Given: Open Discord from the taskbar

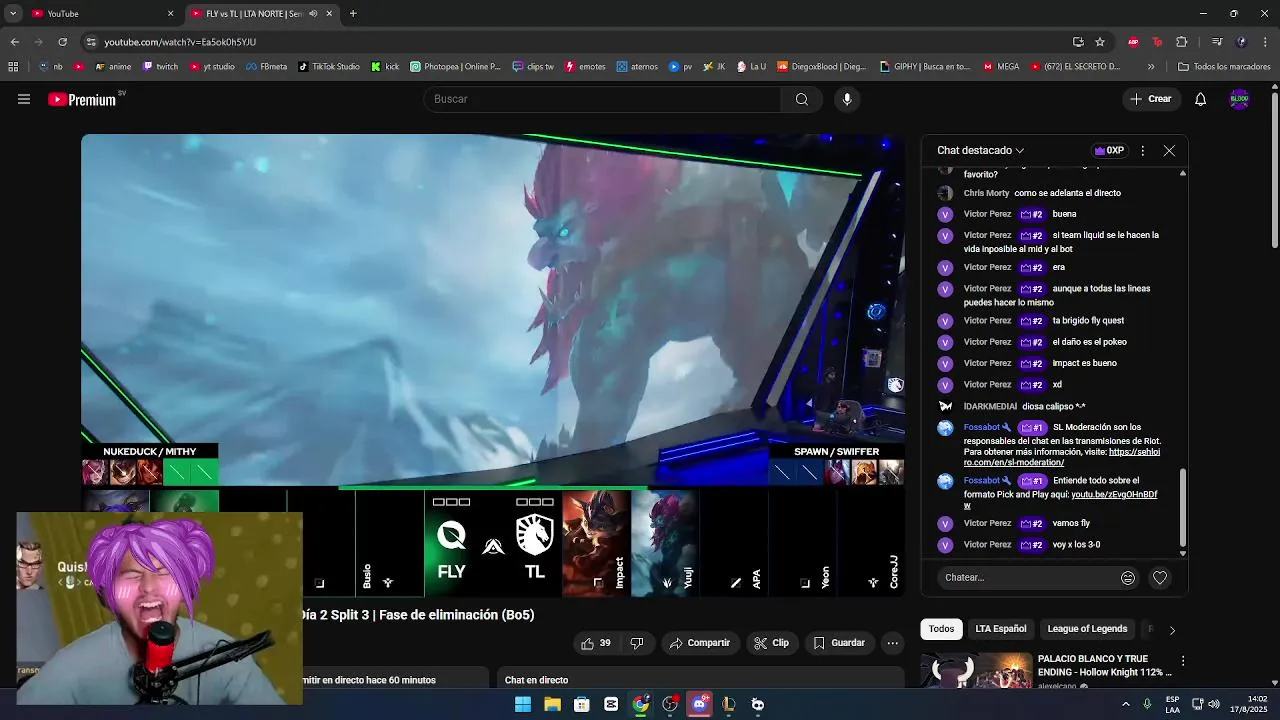Looking at the screenshot, I should click(x=699, y=704).
